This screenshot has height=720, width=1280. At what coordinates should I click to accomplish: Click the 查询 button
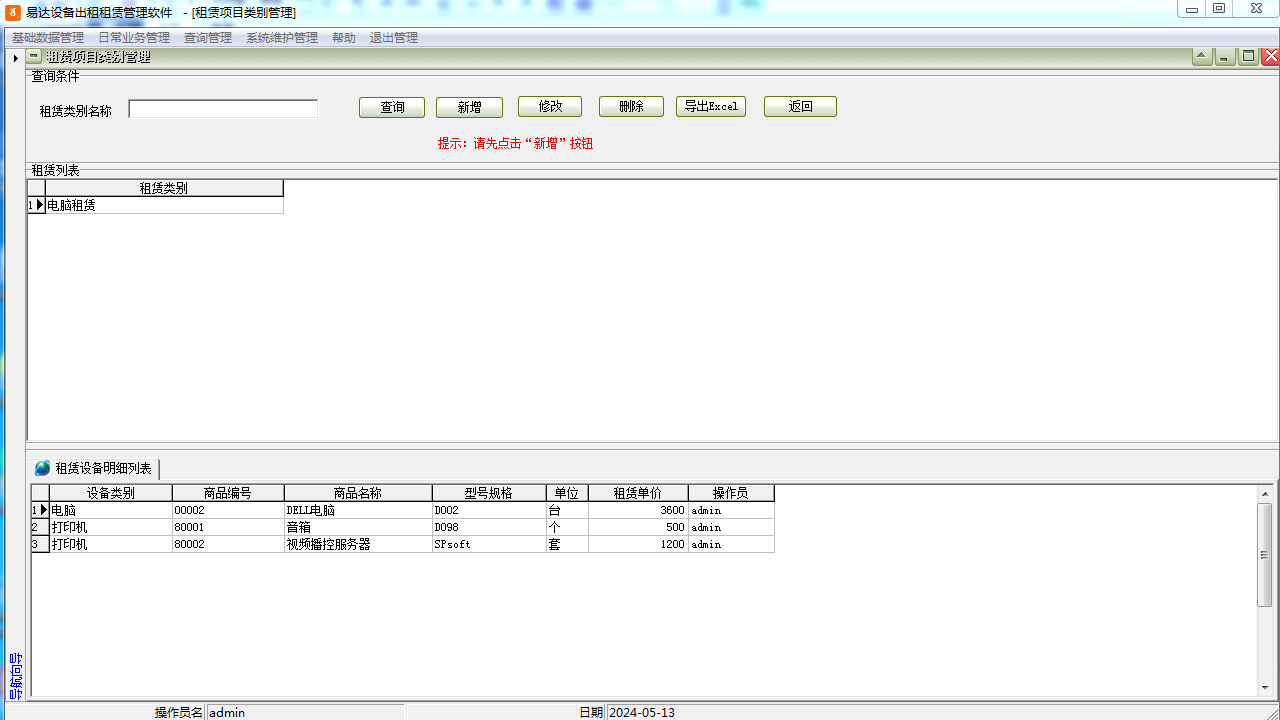tap(391, 107)
